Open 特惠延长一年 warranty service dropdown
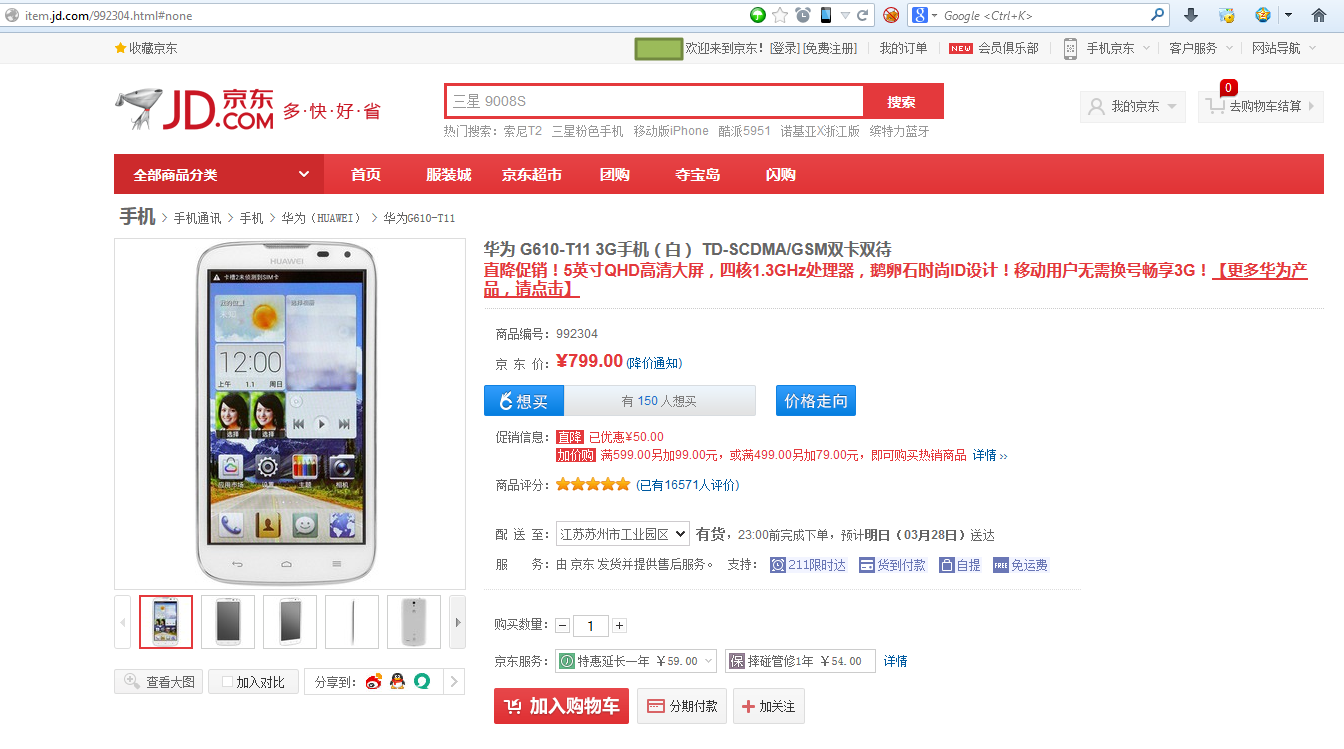Image resolution: width=1344 pixels, height=749 pixels. 636,661
